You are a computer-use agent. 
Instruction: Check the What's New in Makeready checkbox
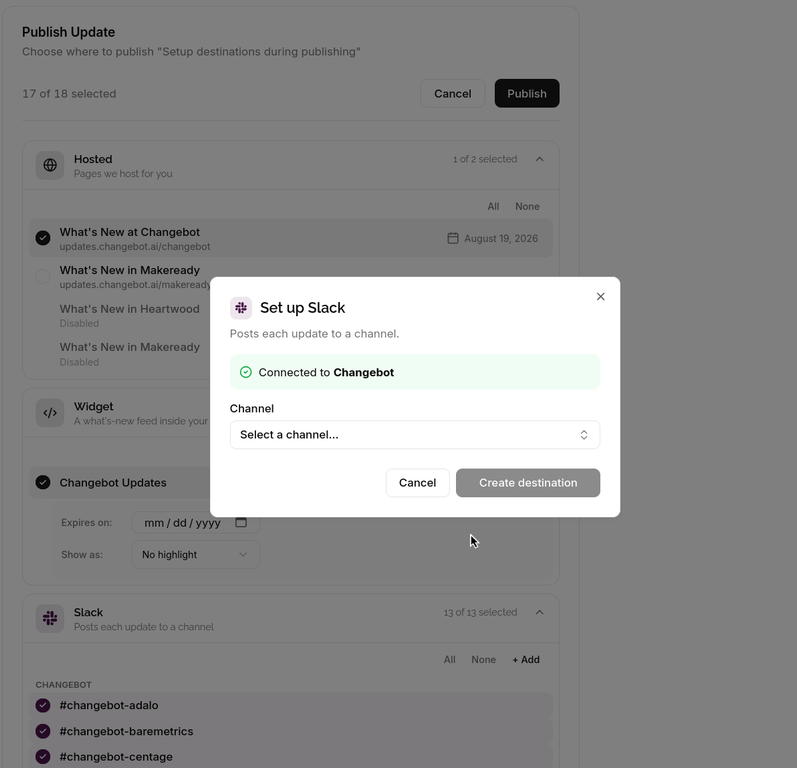43,277
